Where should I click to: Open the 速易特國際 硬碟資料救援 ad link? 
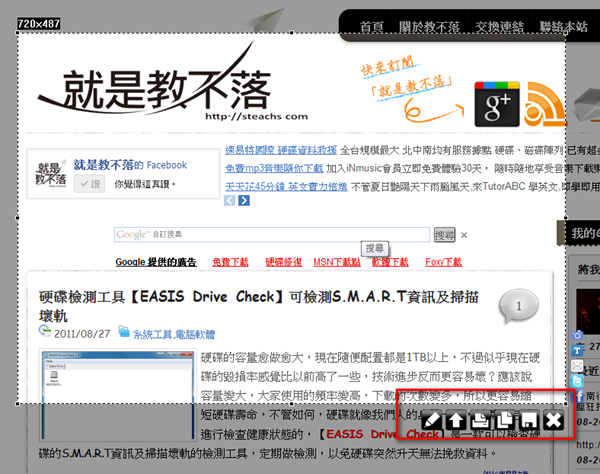coord(281,150)
